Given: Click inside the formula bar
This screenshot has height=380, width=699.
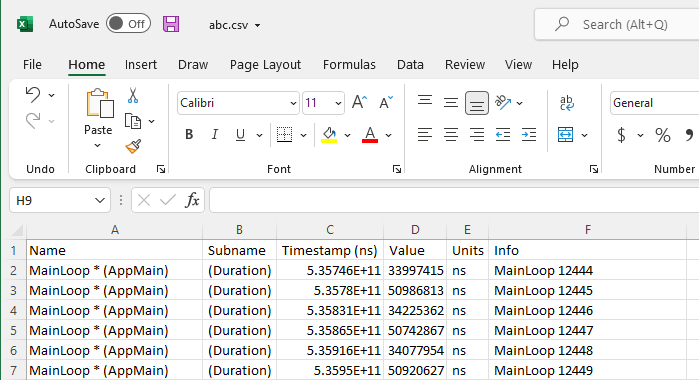Looking at the screenshot, I should point(454,200).
